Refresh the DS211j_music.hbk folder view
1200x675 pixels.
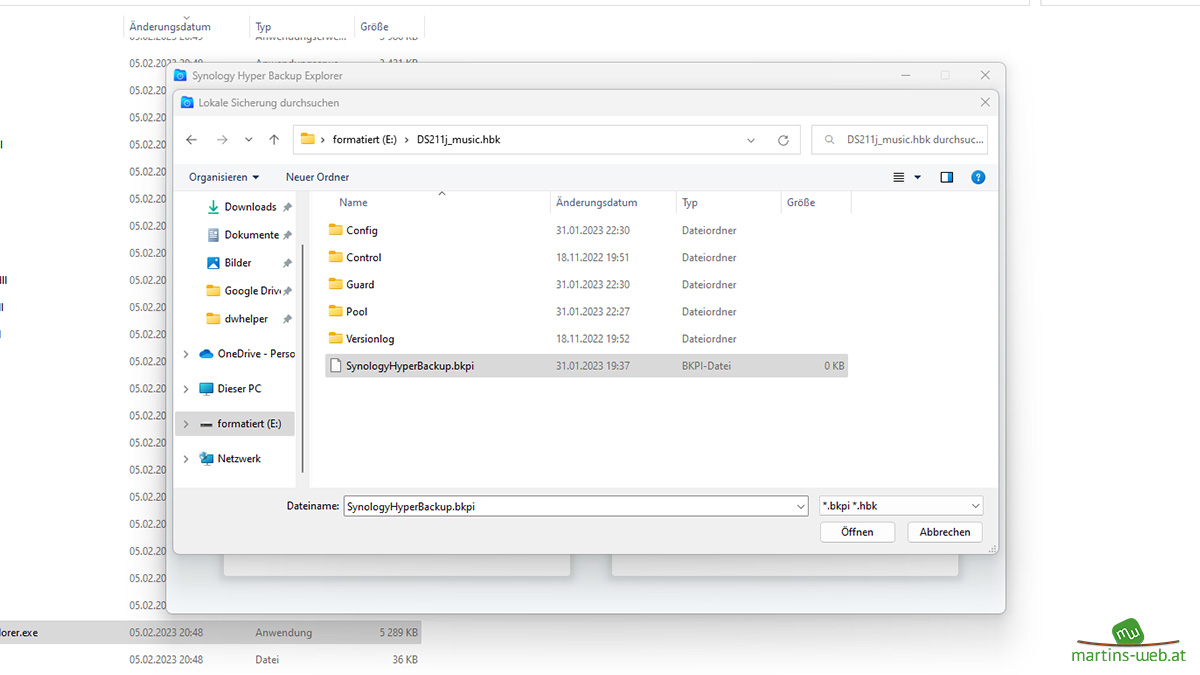click(x=783, y=140)
